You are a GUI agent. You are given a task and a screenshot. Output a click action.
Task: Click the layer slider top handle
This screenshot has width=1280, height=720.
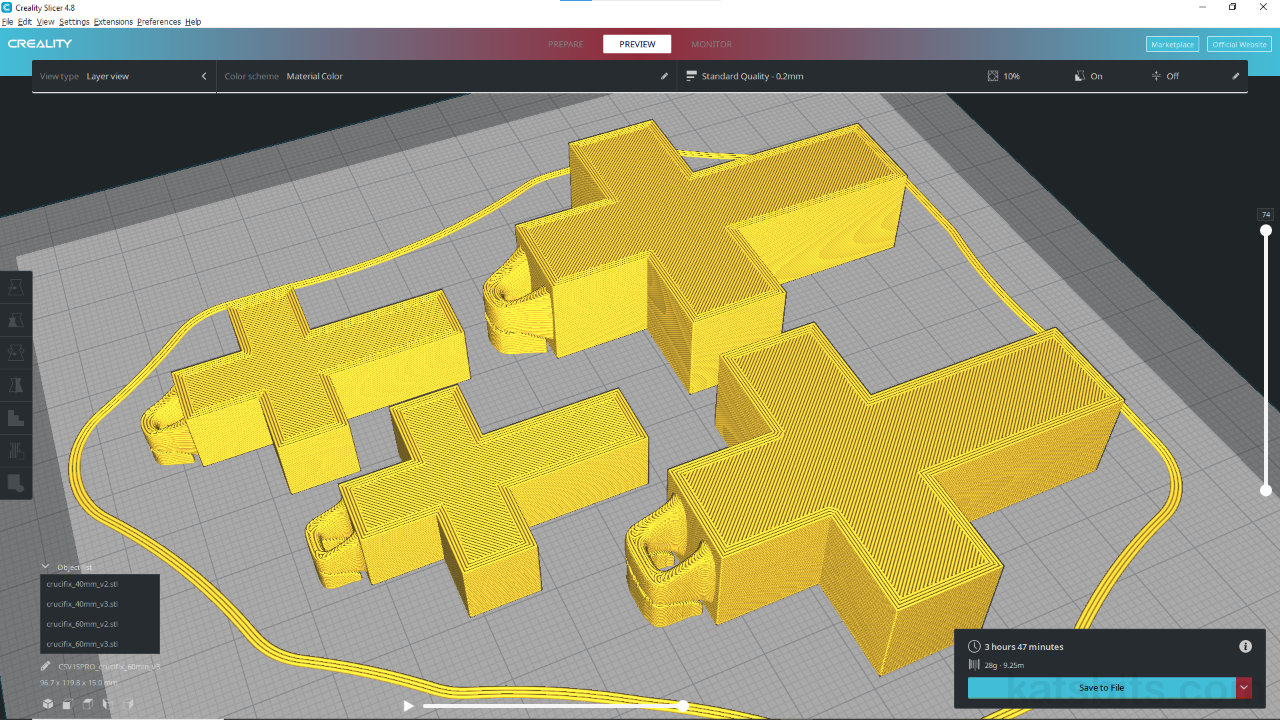point(1266,231)
